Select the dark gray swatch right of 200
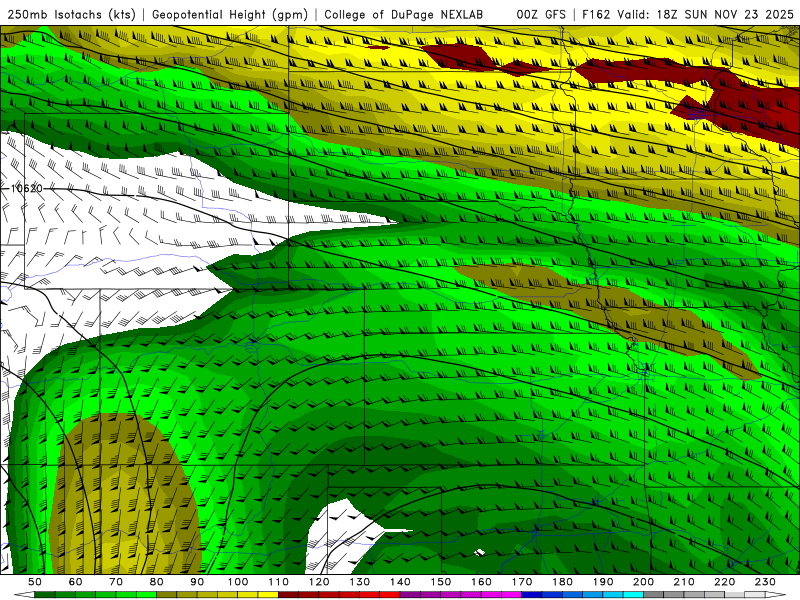Screen dimensions: 800x600 654,594
